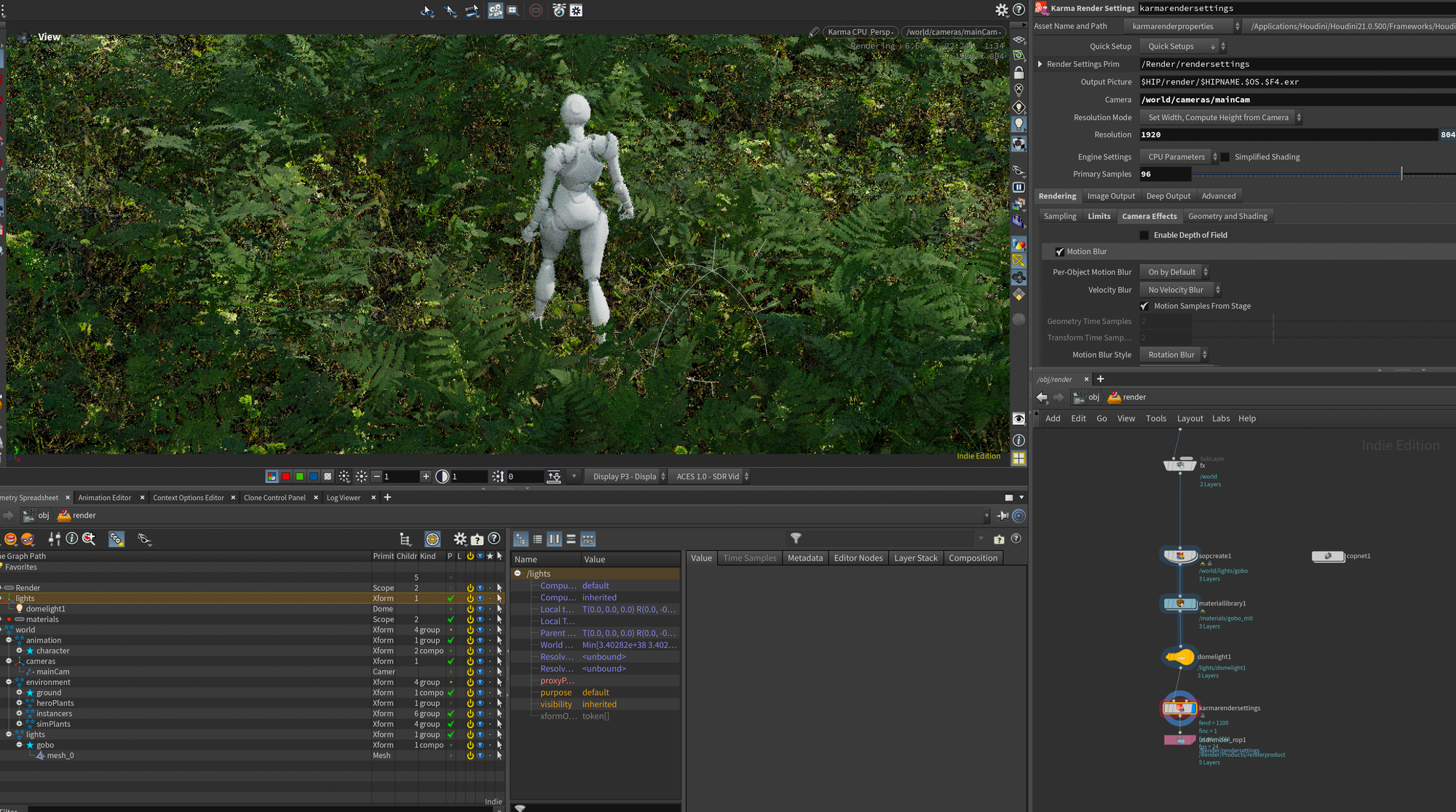Switch to the Image Output tab
The image size is (1456, 812).
(1110, 196)
